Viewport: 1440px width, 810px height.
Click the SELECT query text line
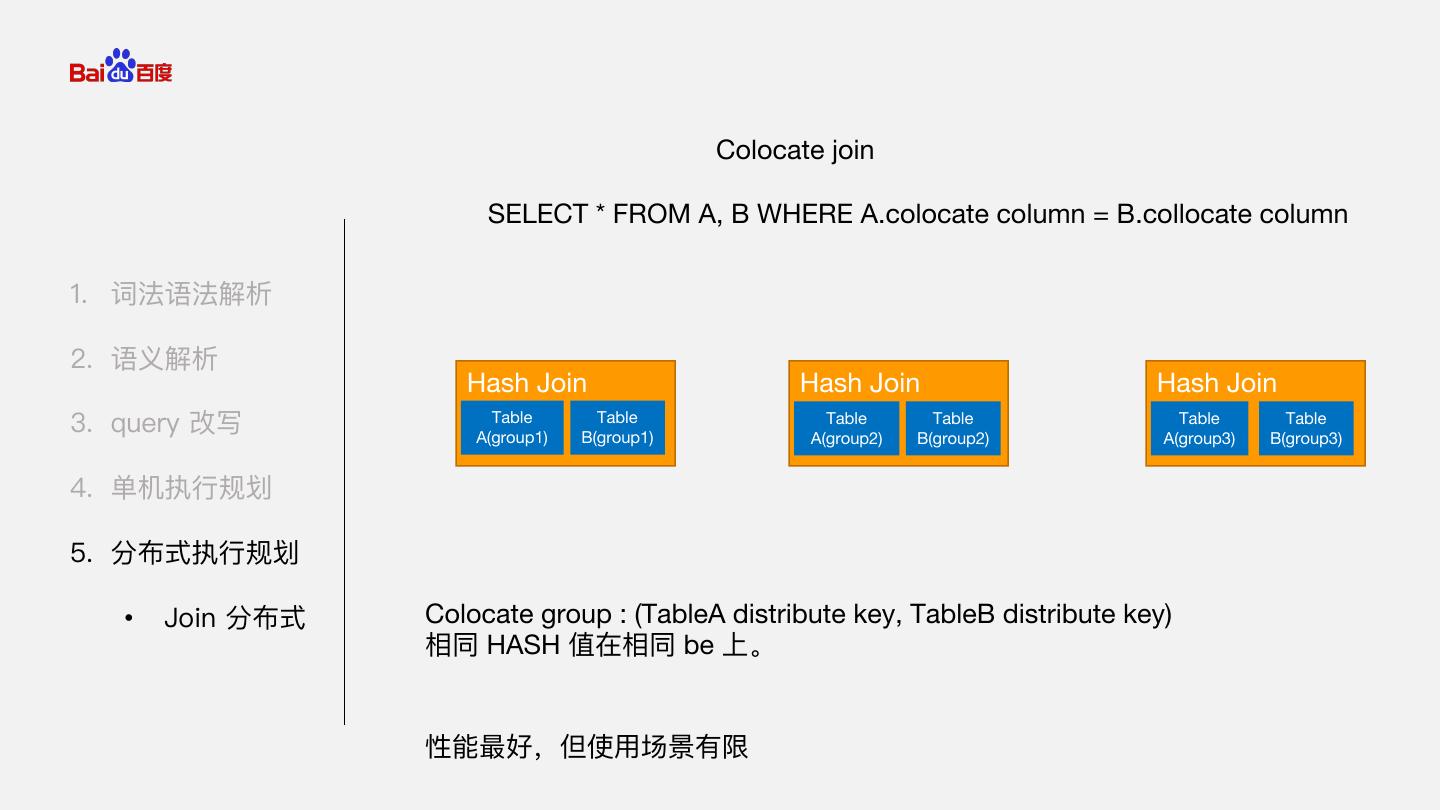click(917, 214)
